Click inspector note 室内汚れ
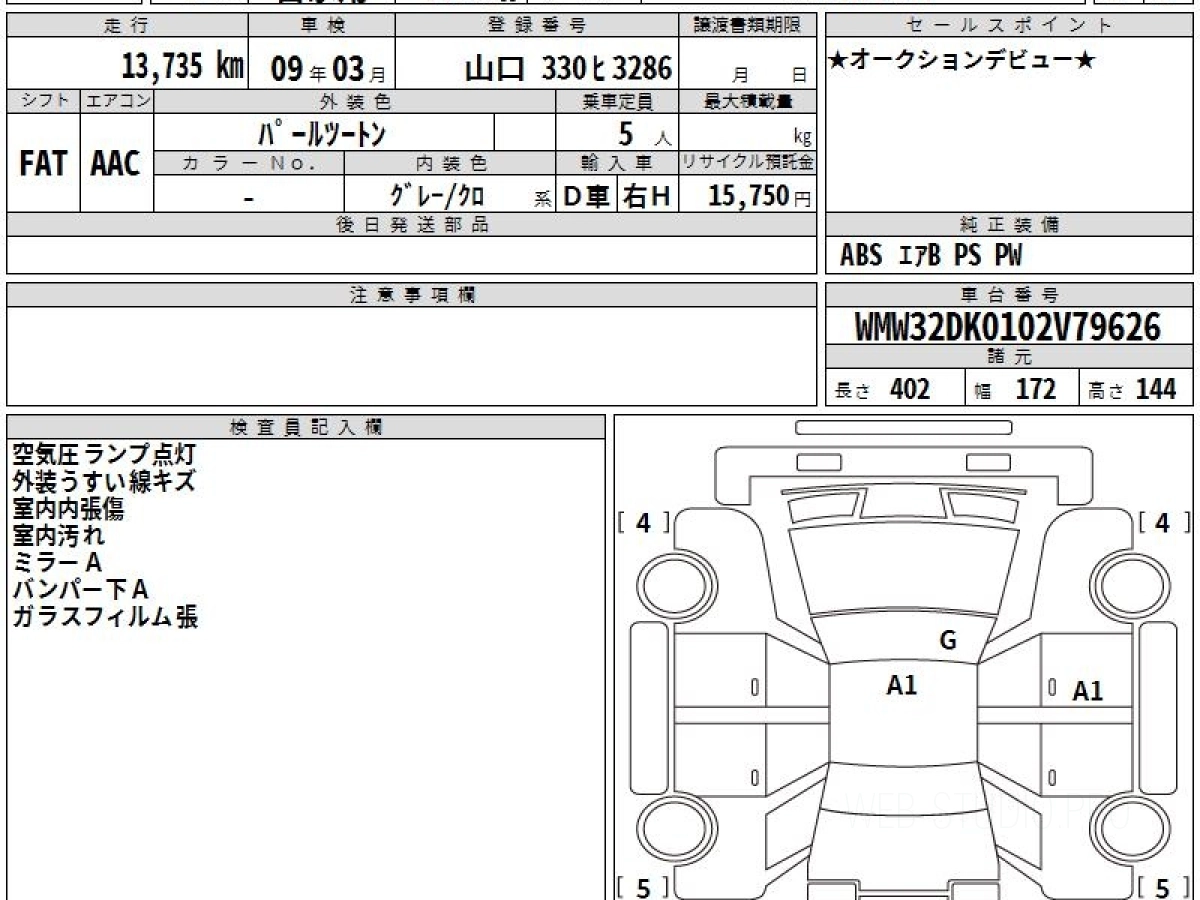The height and width of the screenshot is (900, 1200). (x=58, y=536)
